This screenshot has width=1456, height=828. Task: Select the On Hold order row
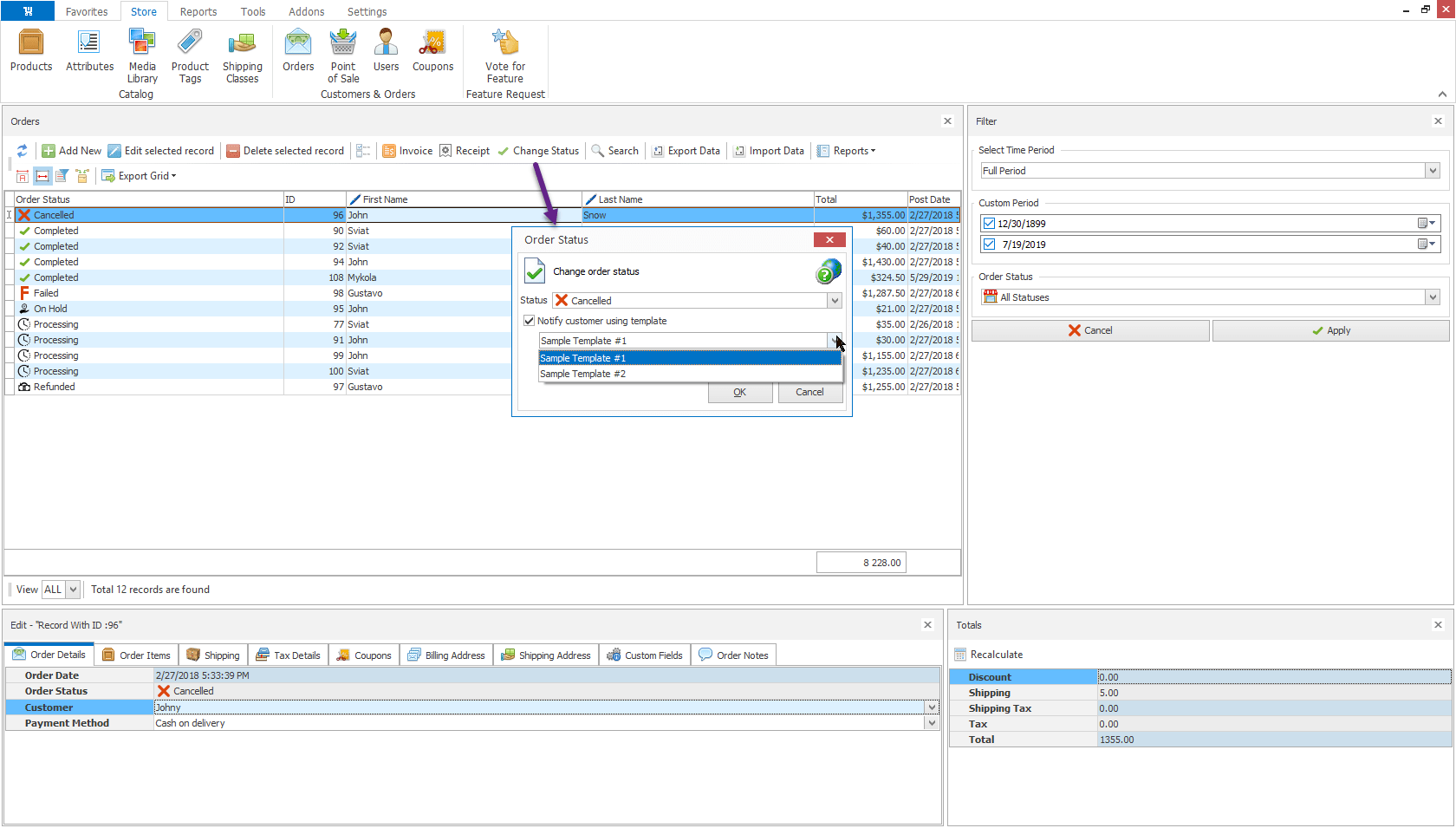[x=483, y=309]
